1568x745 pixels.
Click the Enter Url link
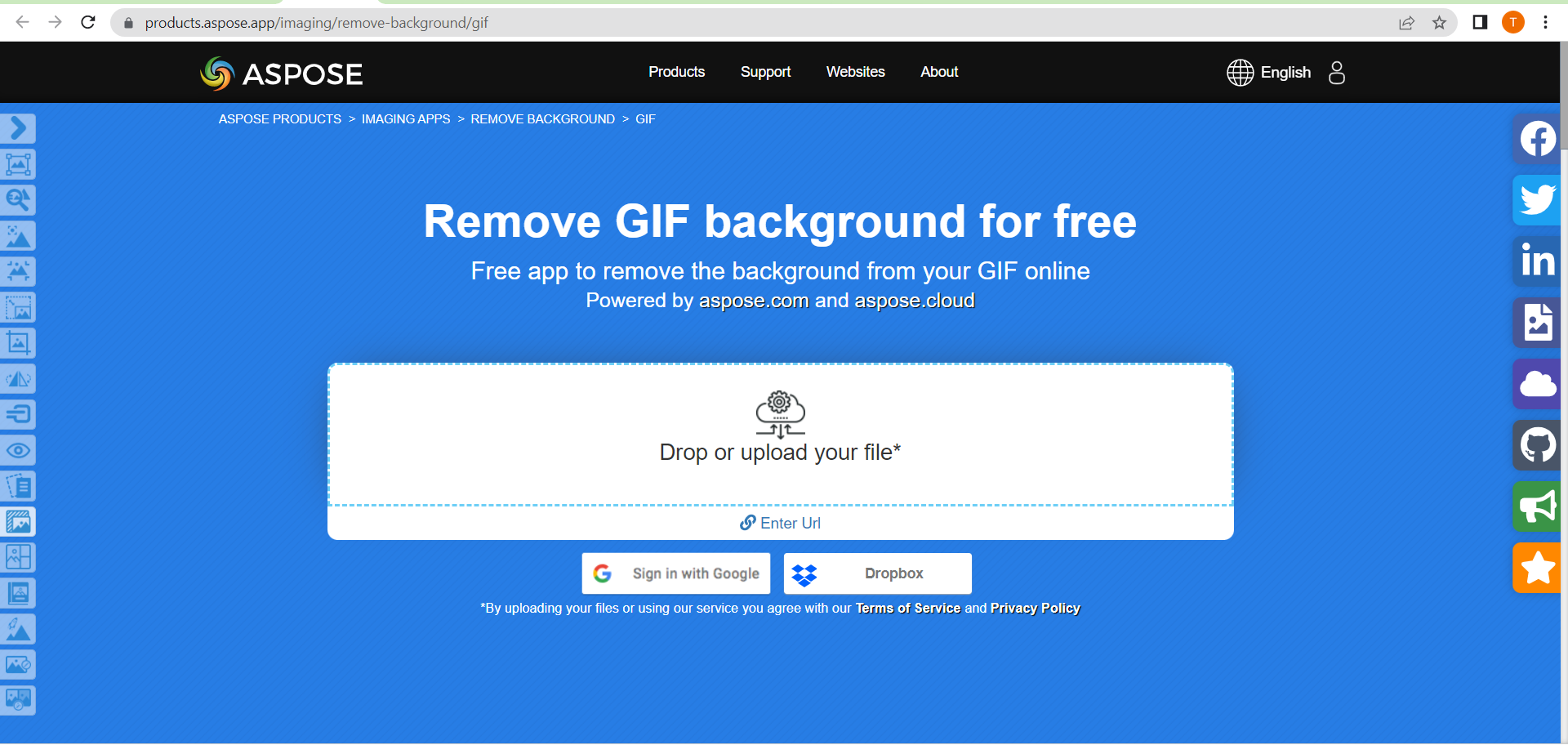780,523
